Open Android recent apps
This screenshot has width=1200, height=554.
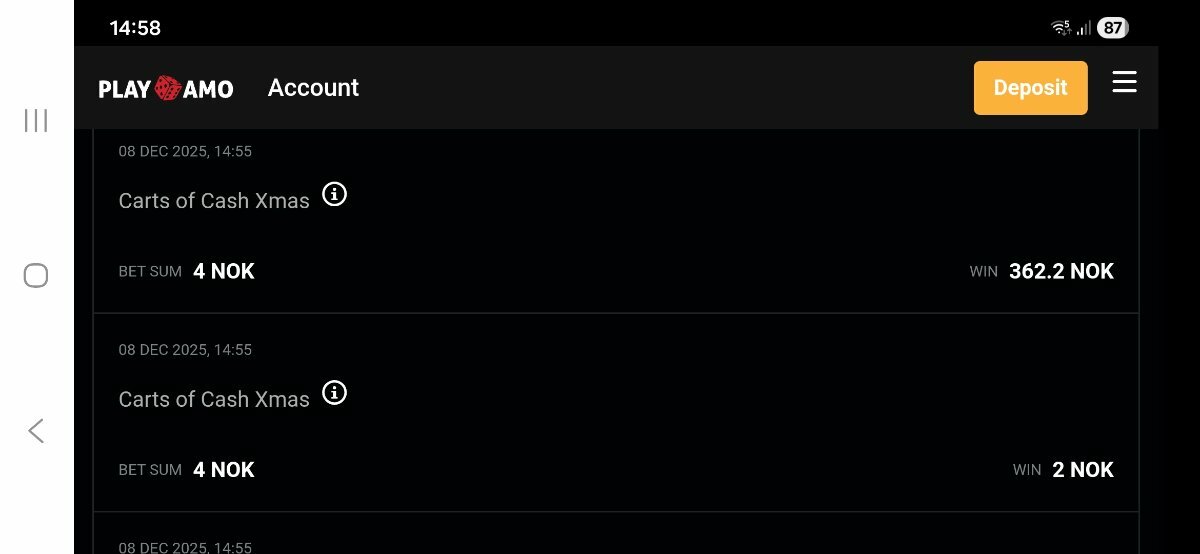(36, 121)
